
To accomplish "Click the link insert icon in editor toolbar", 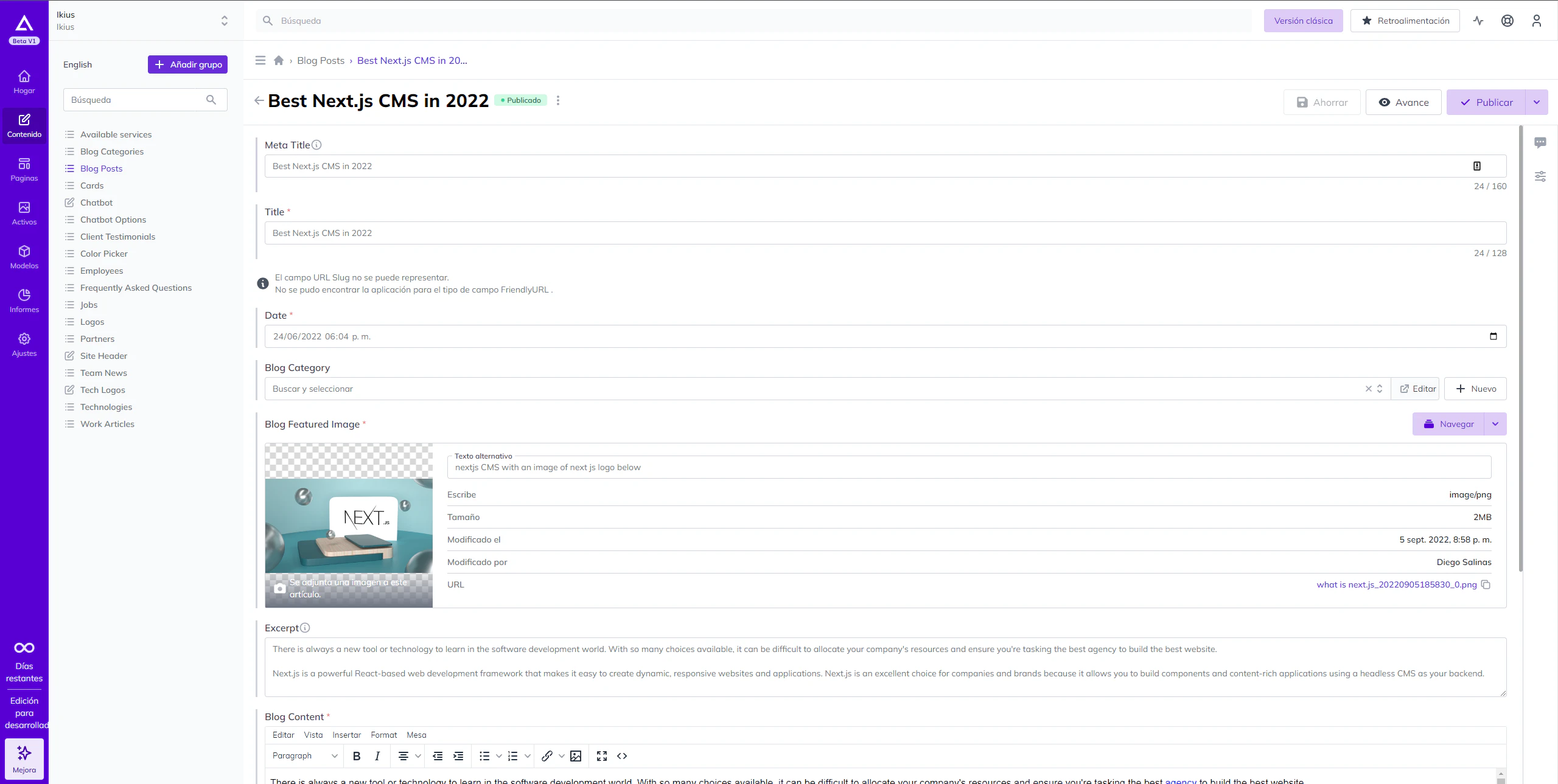I will tap(547, 756).
